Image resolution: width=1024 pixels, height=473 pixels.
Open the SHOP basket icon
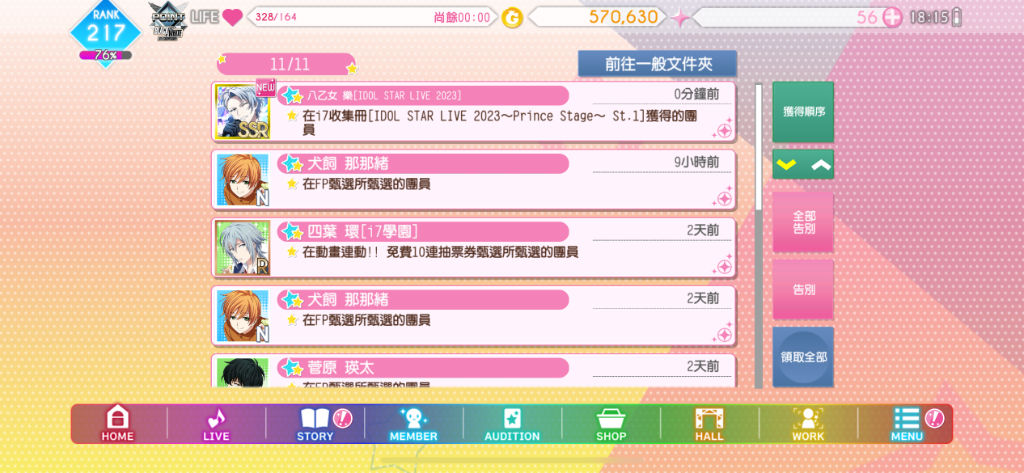[611, 423]
